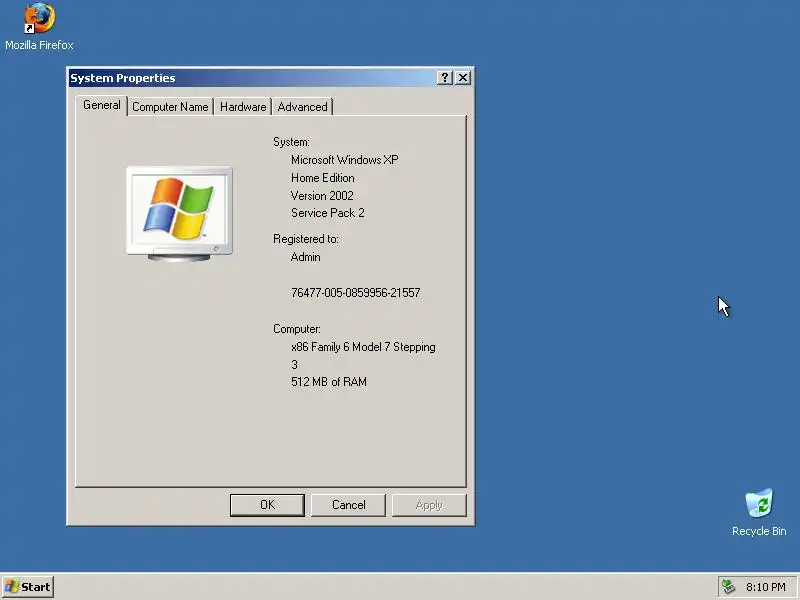800x600 pixels.
Task: Click the product ID 76477-005-0859956-21557
Action: click(356, 293)
